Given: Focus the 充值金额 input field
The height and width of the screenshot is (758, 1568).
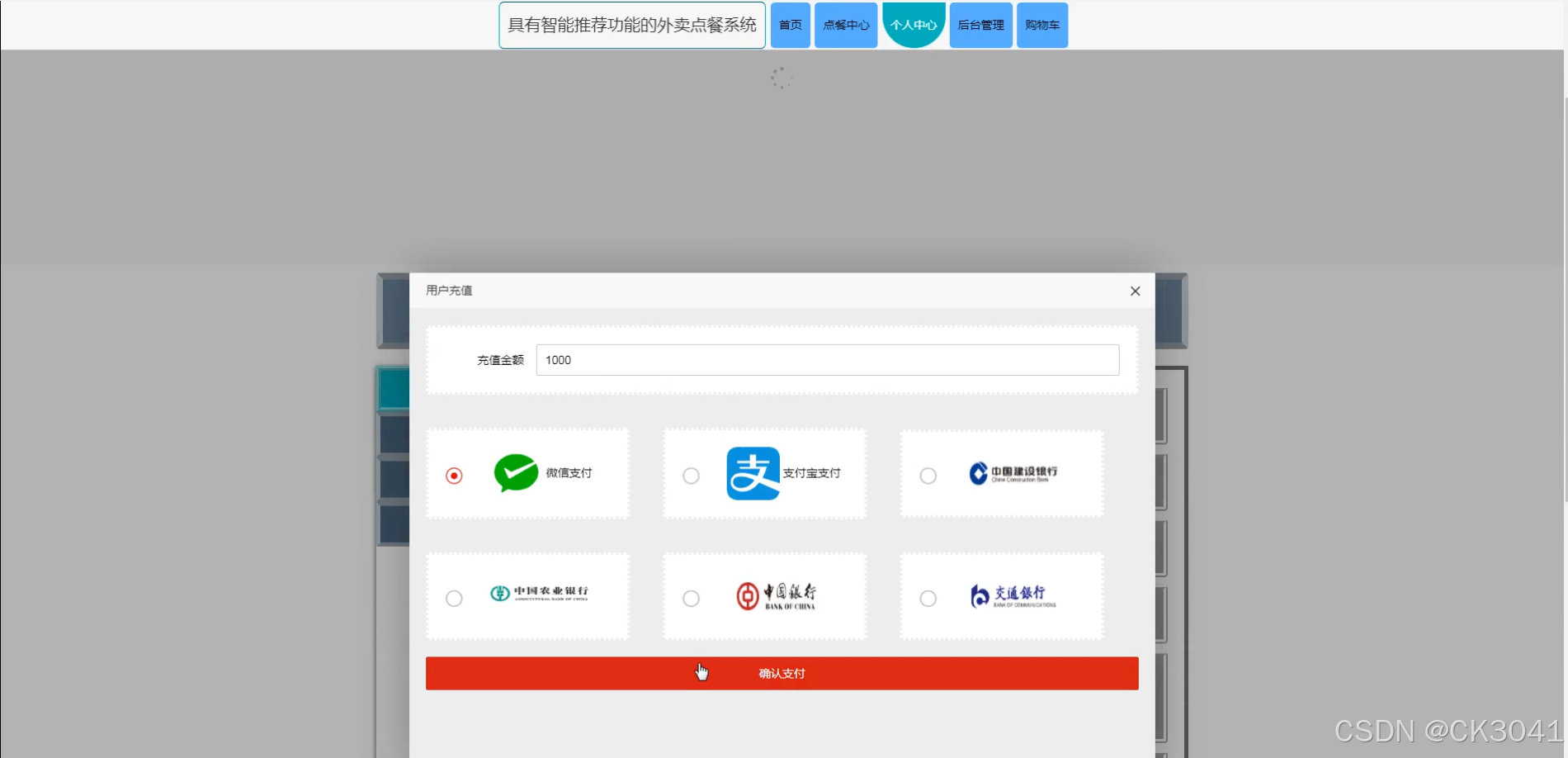Looking at the screenshot, I should 828,360.
